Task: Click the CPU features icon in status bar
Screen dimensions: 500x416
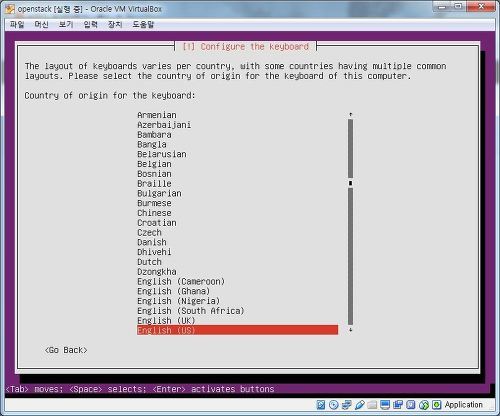Action: pos(411,405)
